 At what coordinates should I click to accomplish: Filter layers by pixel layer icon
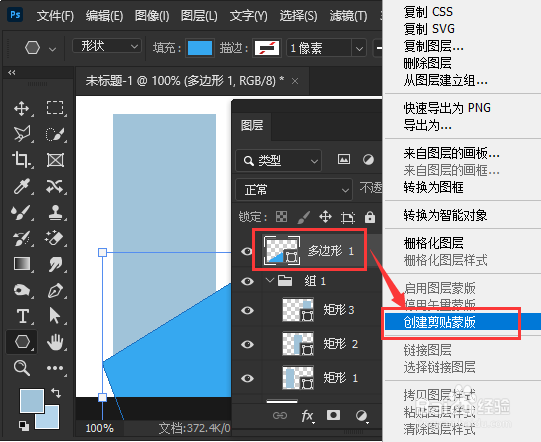point(344,159)
